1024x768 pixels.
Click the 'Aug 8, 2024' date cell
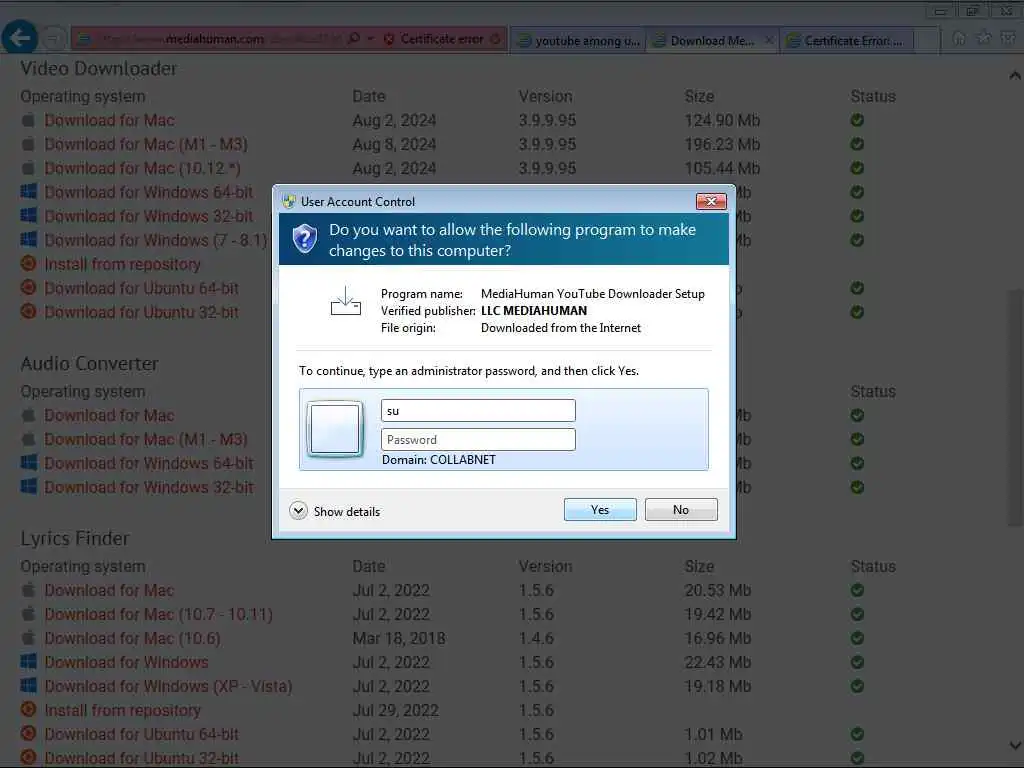(x=394, y=144)
